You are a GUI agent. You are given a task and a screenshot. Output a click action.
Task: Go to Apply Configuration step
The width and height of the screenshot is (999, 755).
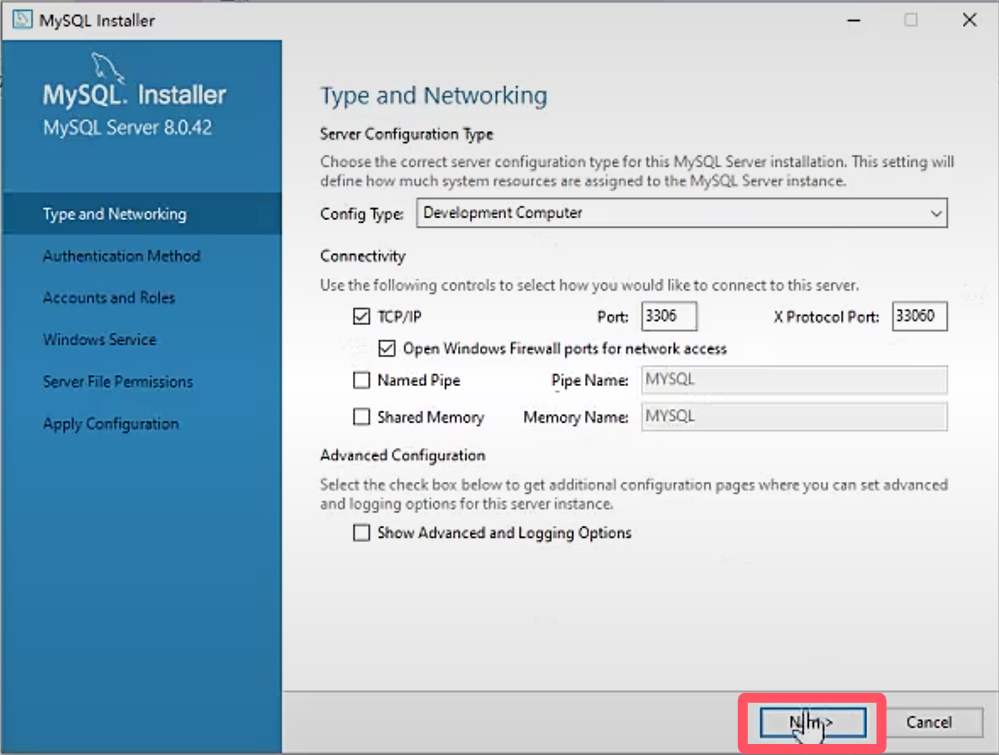click(x=111, y=424)
